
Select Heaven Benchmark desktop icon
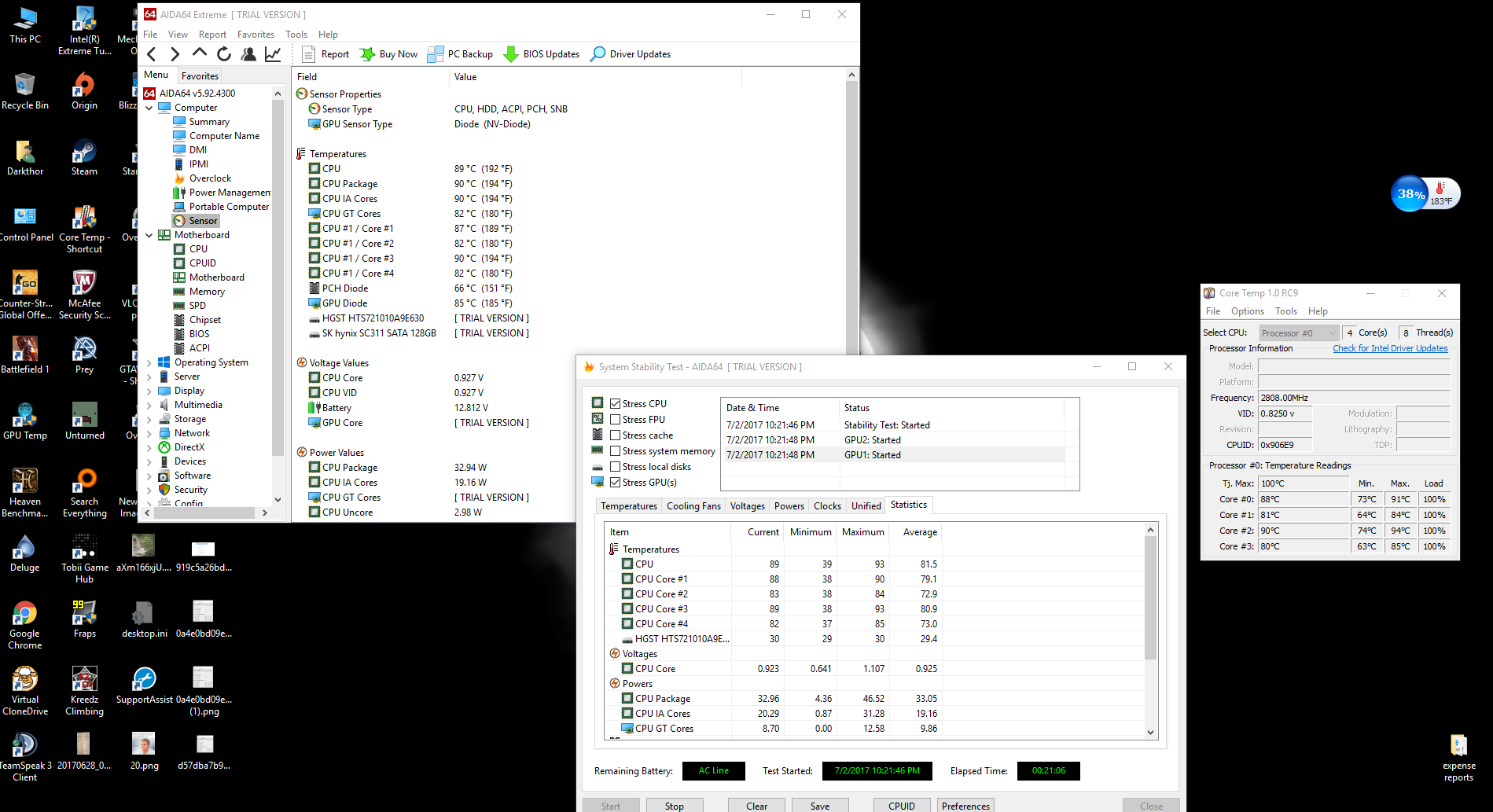tap(25, 494)
